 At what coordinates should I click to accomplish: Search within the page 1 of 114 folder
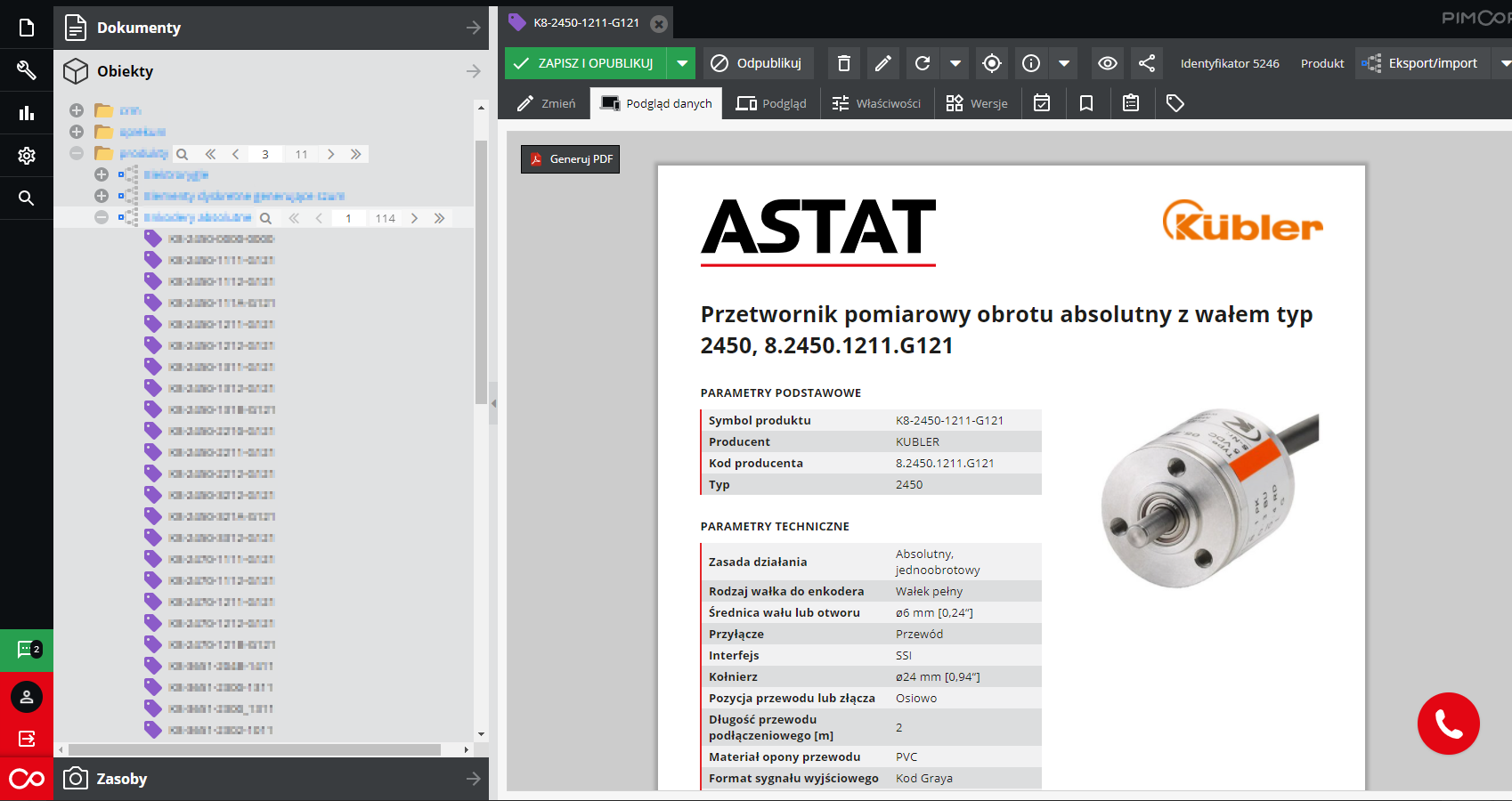tap(265, 218)
